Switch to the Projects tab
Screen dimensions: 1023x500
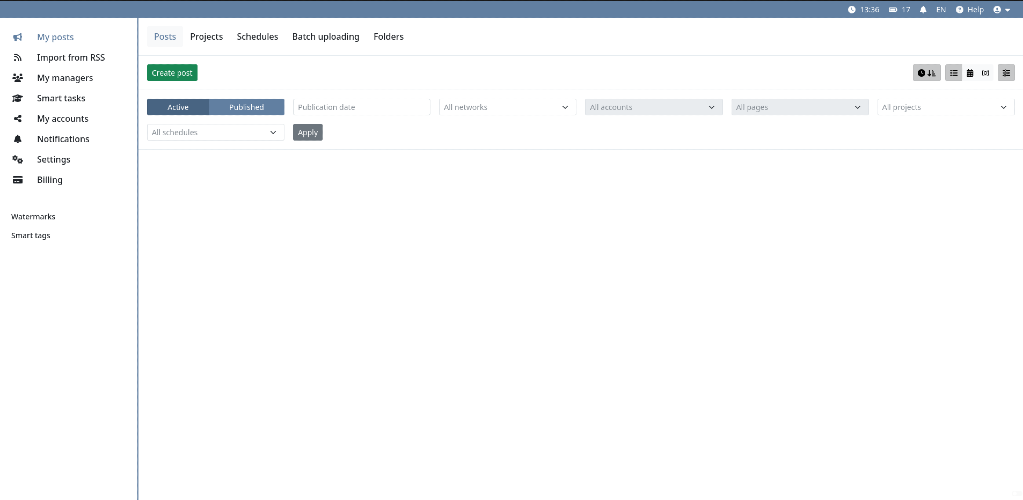tap(207, 37)
